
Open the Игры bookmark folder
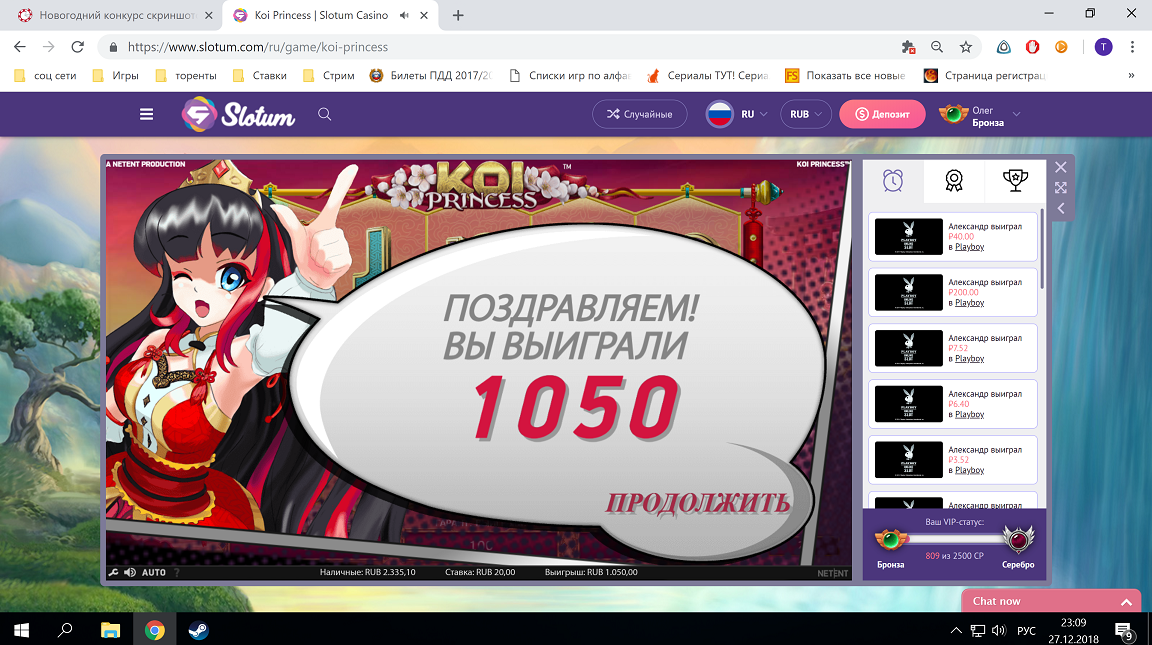pyautogui.click(x=115, y=76)
